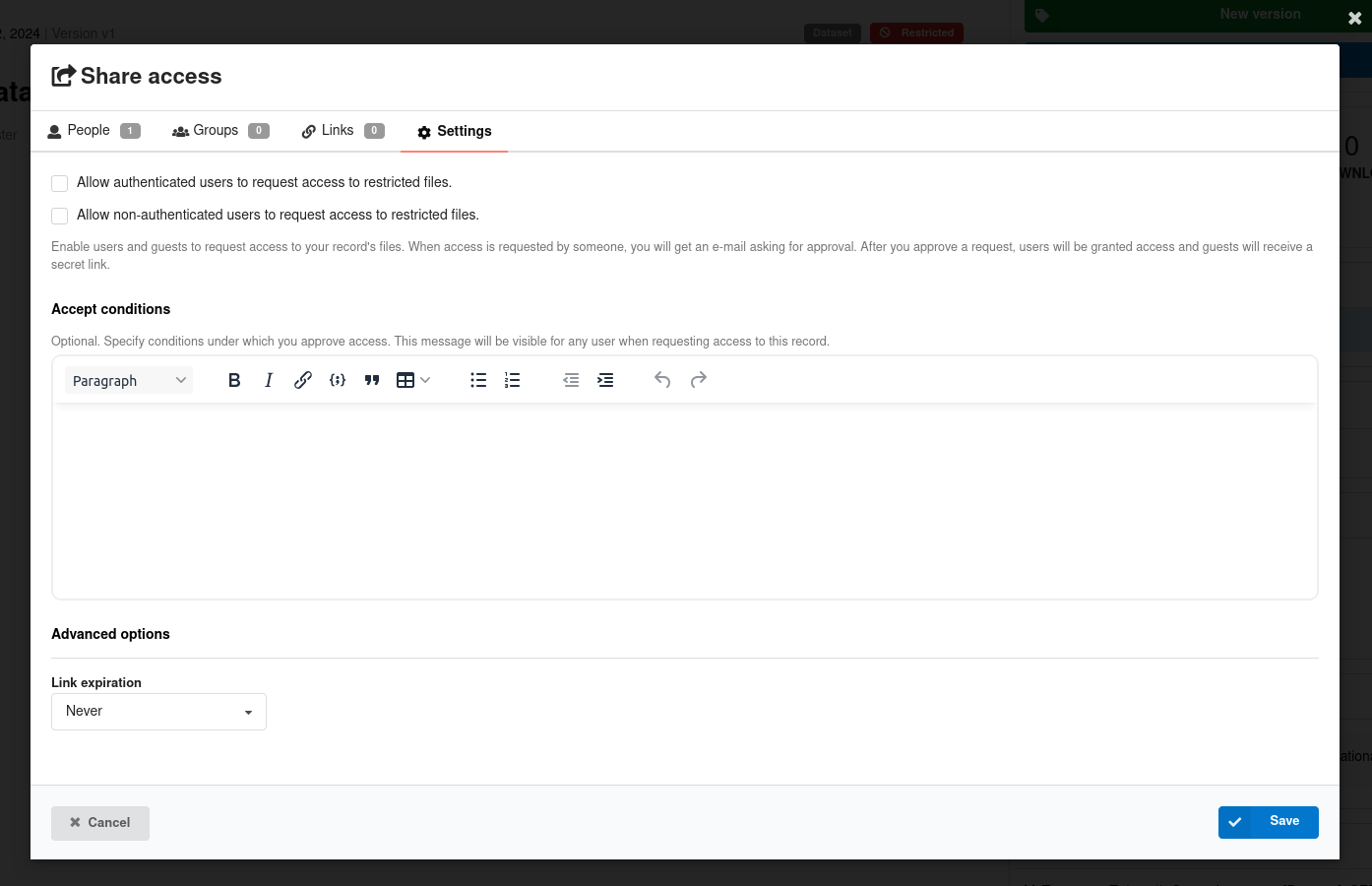Insert a link using the link icon

pyautogui.click(x=303, y=380)
